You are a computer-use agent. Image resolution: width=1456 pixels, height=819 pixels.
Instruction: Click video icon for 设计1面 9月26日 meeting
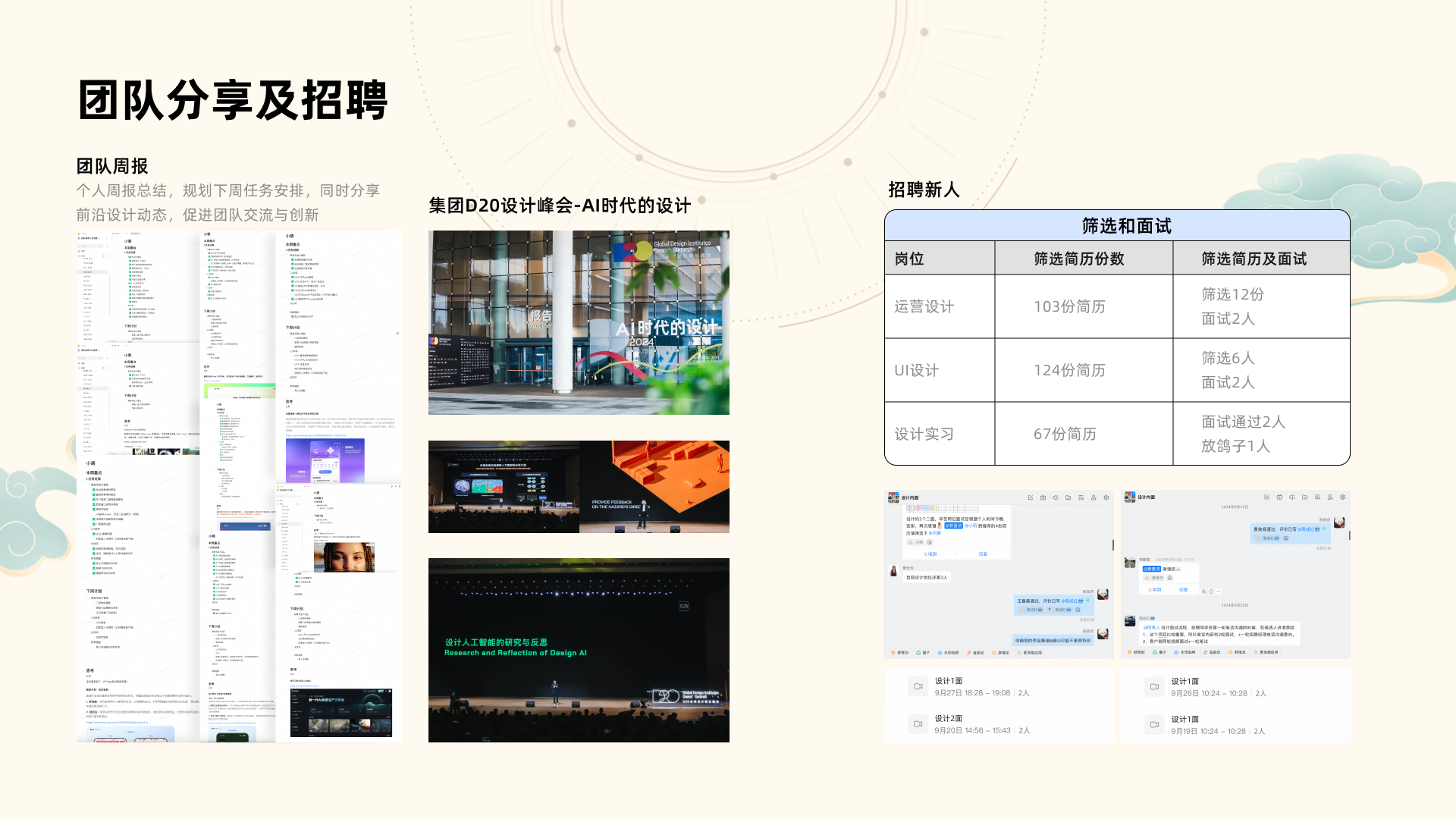(x=1154, y=686)
